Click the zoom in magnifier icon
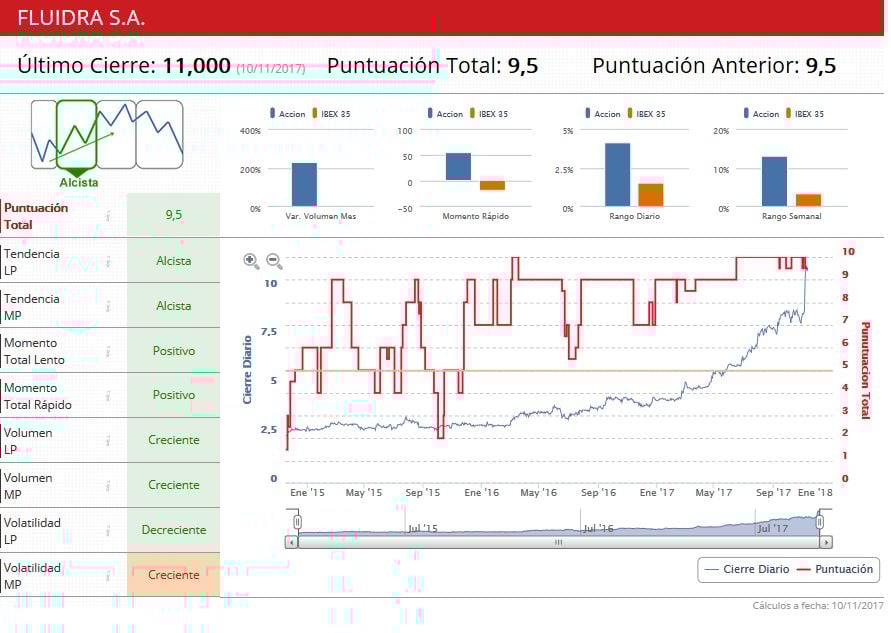Viewport: 891px width, 633px height. click(x=251, y=261)
